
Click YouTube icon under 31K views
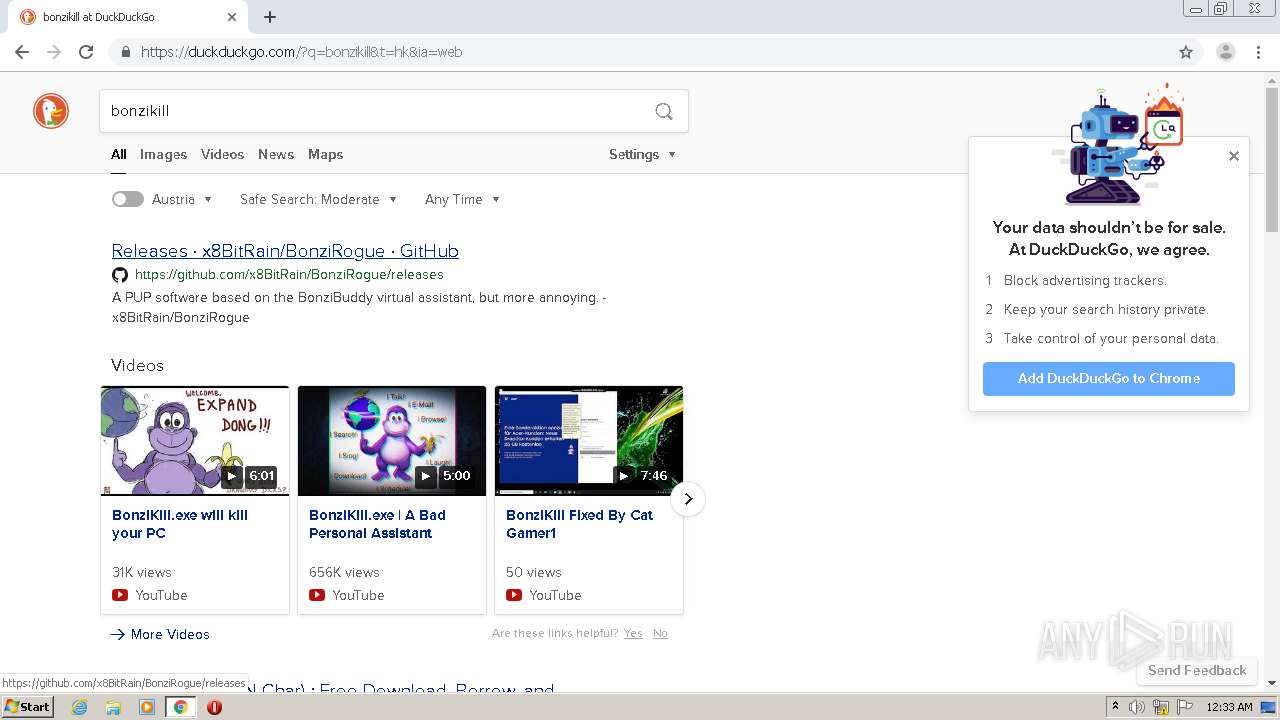click(x=120, y=595)
